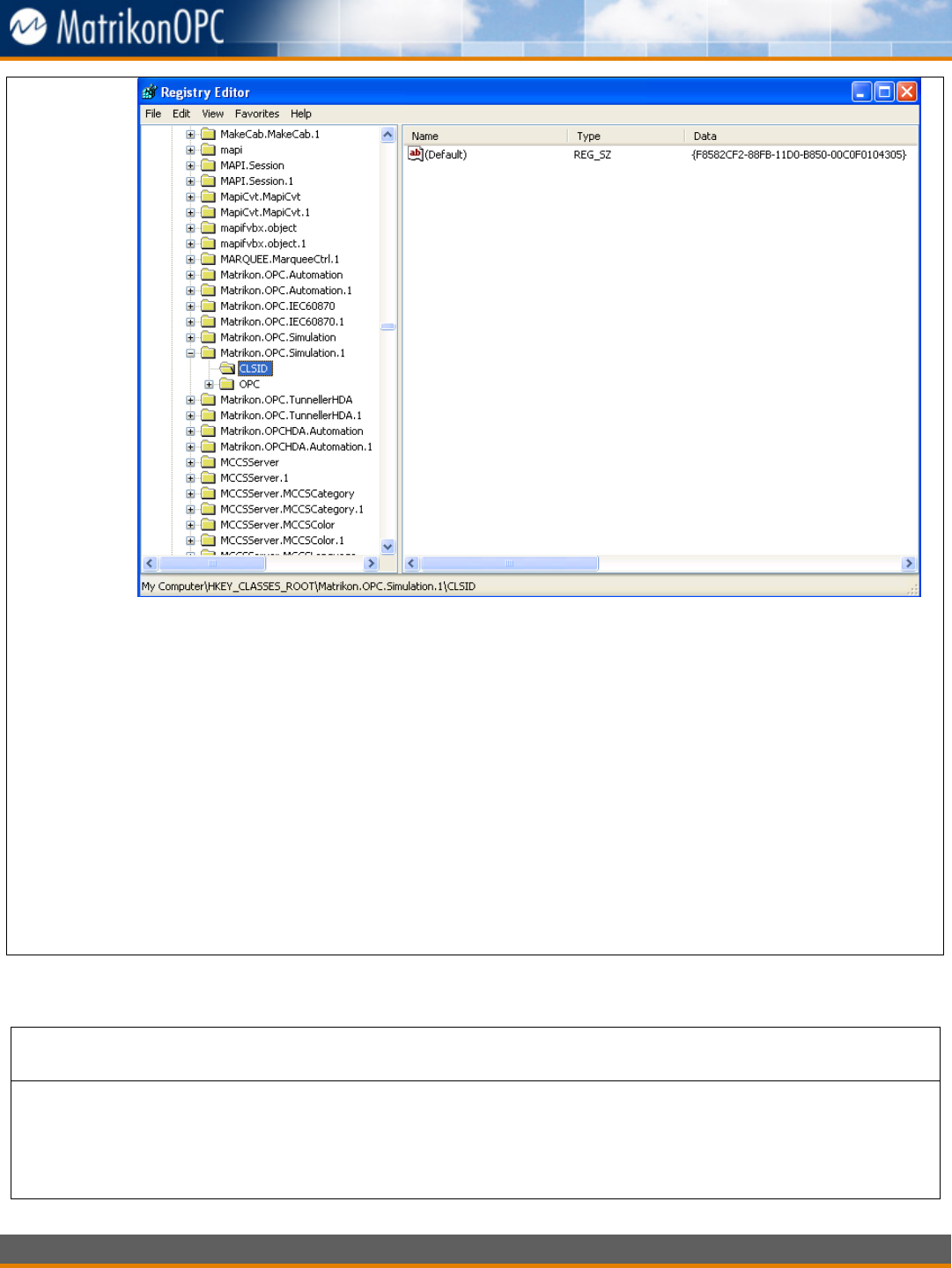Viewport: 952px width, 1268px height.
Task: Click folder icon of Matrikon.OPC.TunnellerHDA.1
Action: (208, 416)
